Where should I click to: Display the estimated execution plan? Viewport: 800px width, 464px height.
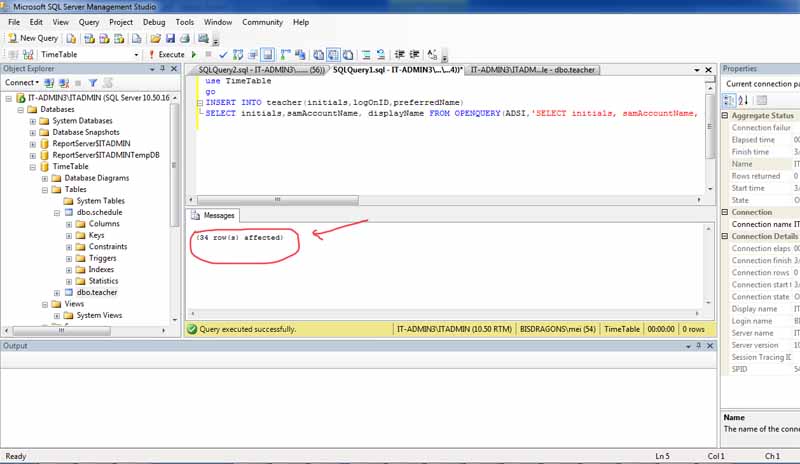pos(238,54)
